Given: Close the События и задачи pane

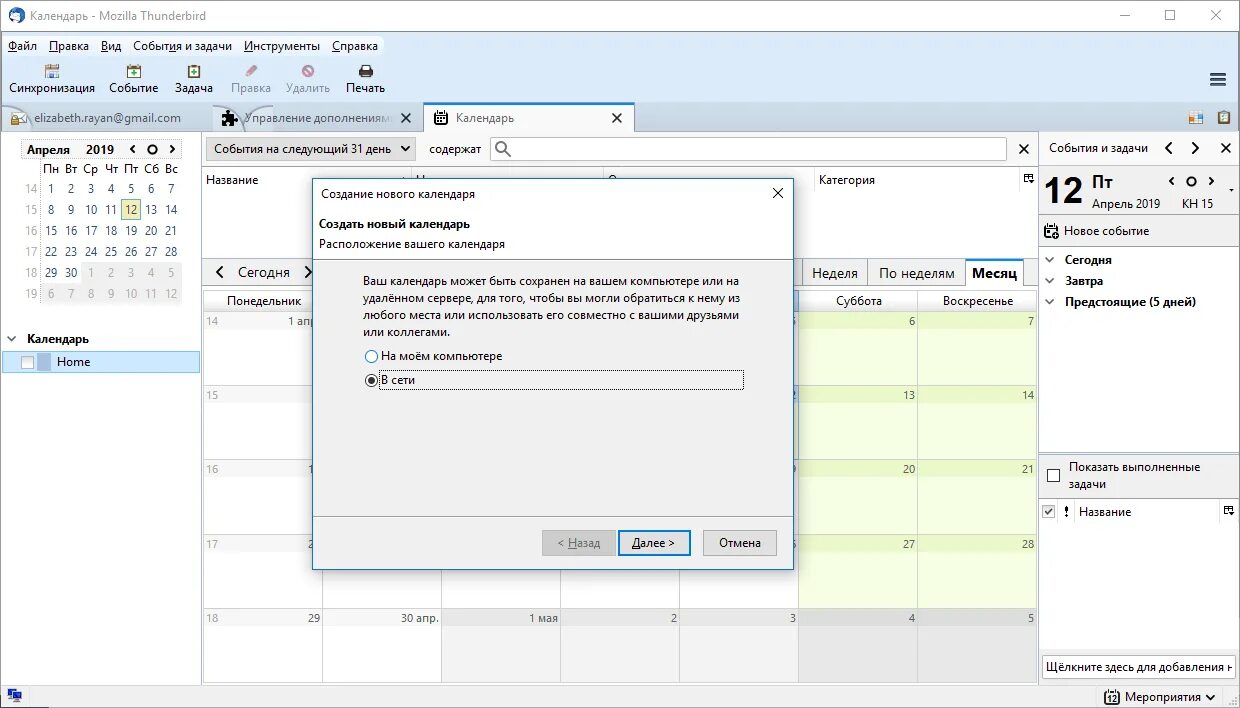Looking at the screenshot, I should (x=1226, y=148).
